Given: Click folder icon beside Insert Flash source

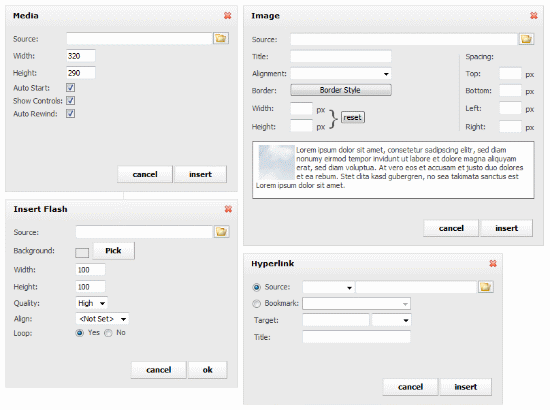Looking at the screenshot, I should coord(221,231).
